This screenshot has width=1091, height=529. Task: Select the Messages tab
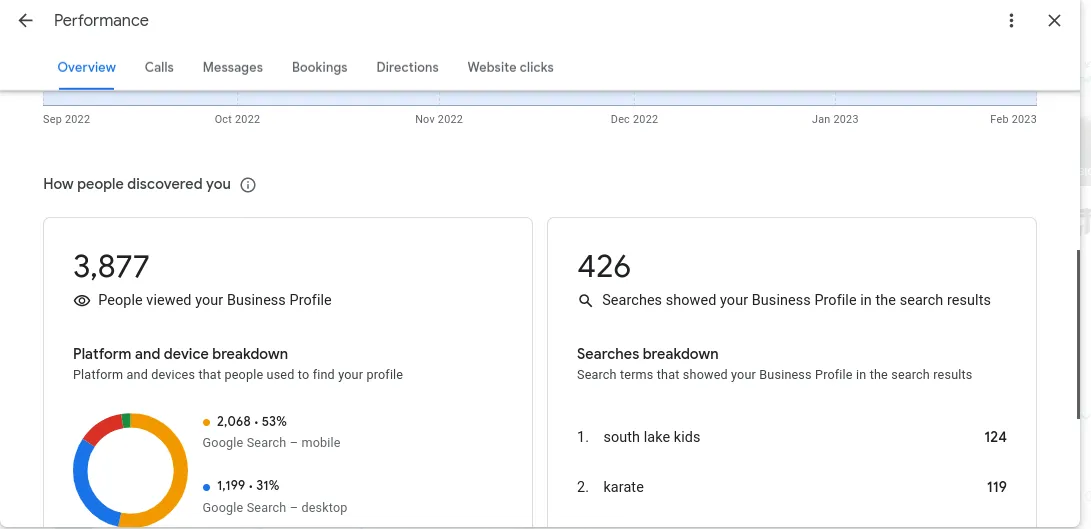[x=233, y=67]
